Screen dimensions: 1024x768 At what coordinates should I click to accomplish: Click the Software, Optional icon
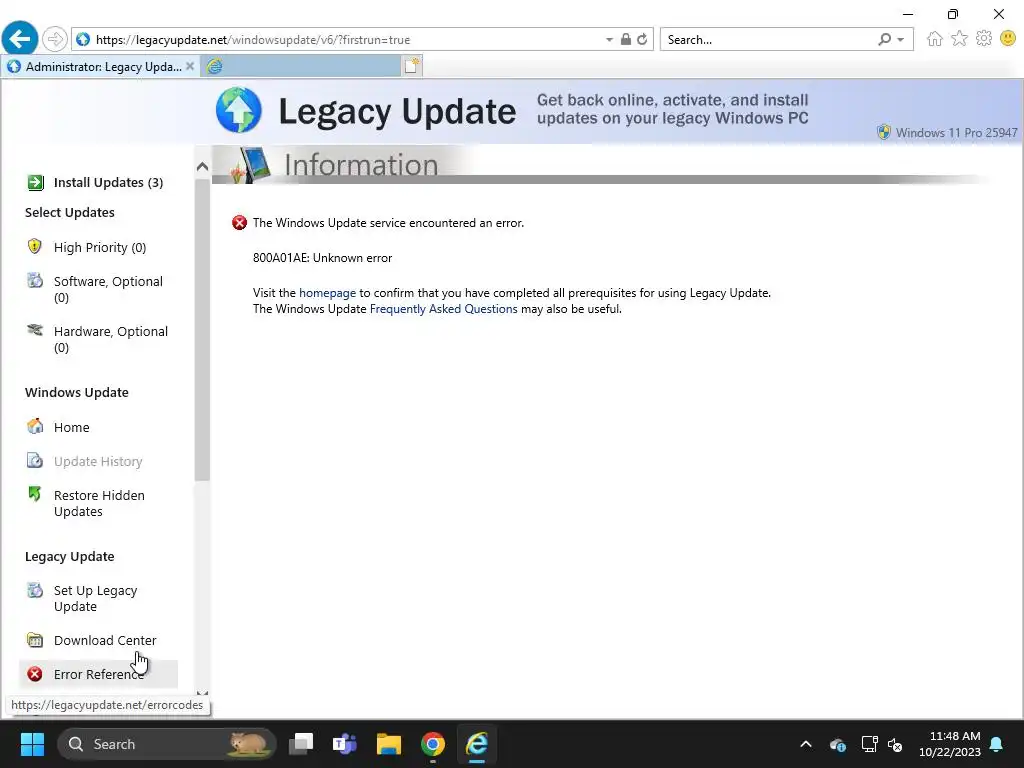35,281
